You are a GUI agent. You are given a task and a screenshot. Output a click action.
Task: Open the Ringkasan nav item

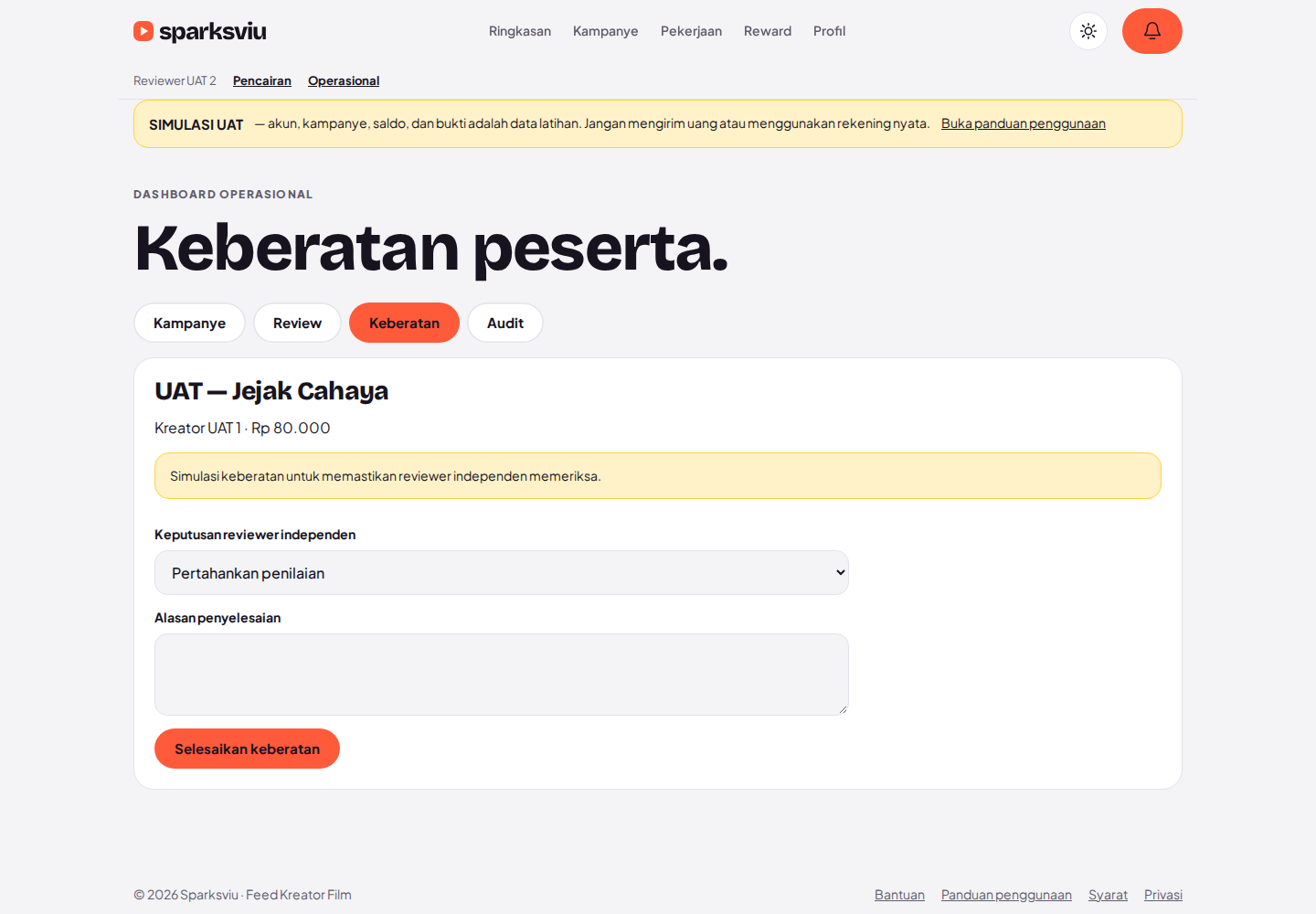520,31
